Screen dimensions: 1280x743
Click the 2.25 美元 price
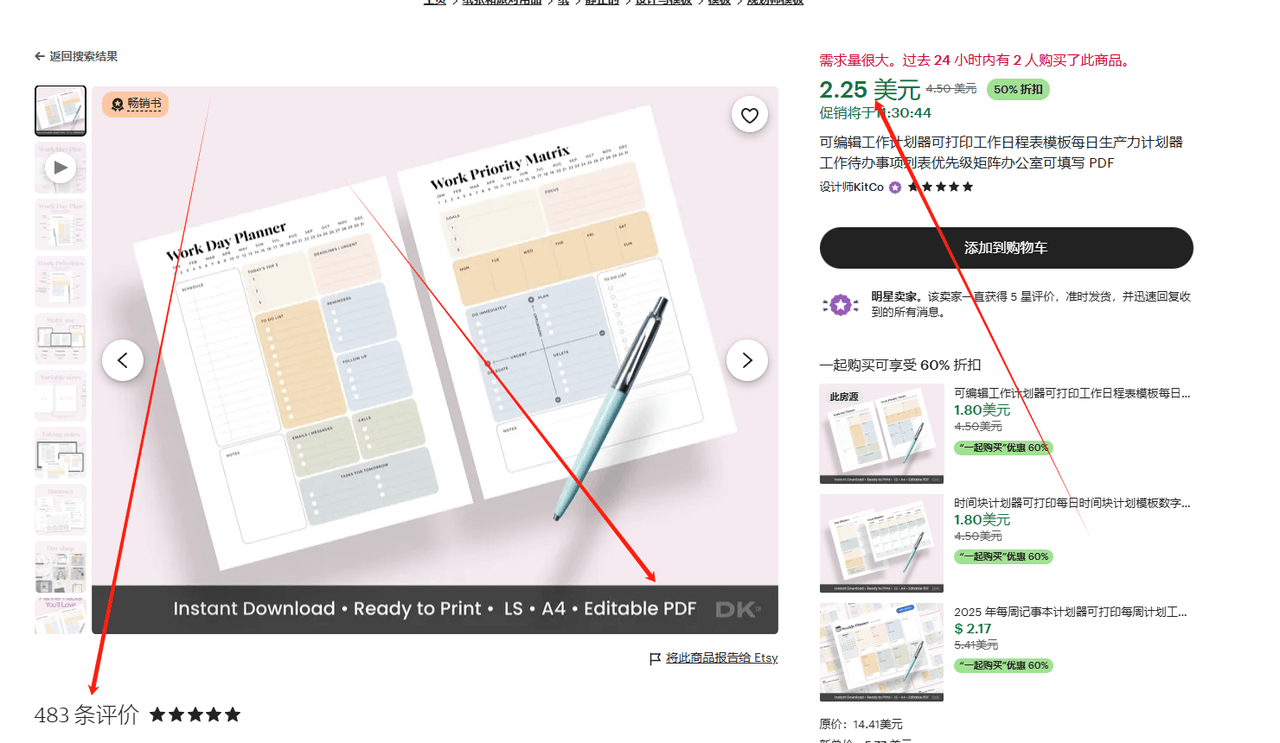click(870, 90)
